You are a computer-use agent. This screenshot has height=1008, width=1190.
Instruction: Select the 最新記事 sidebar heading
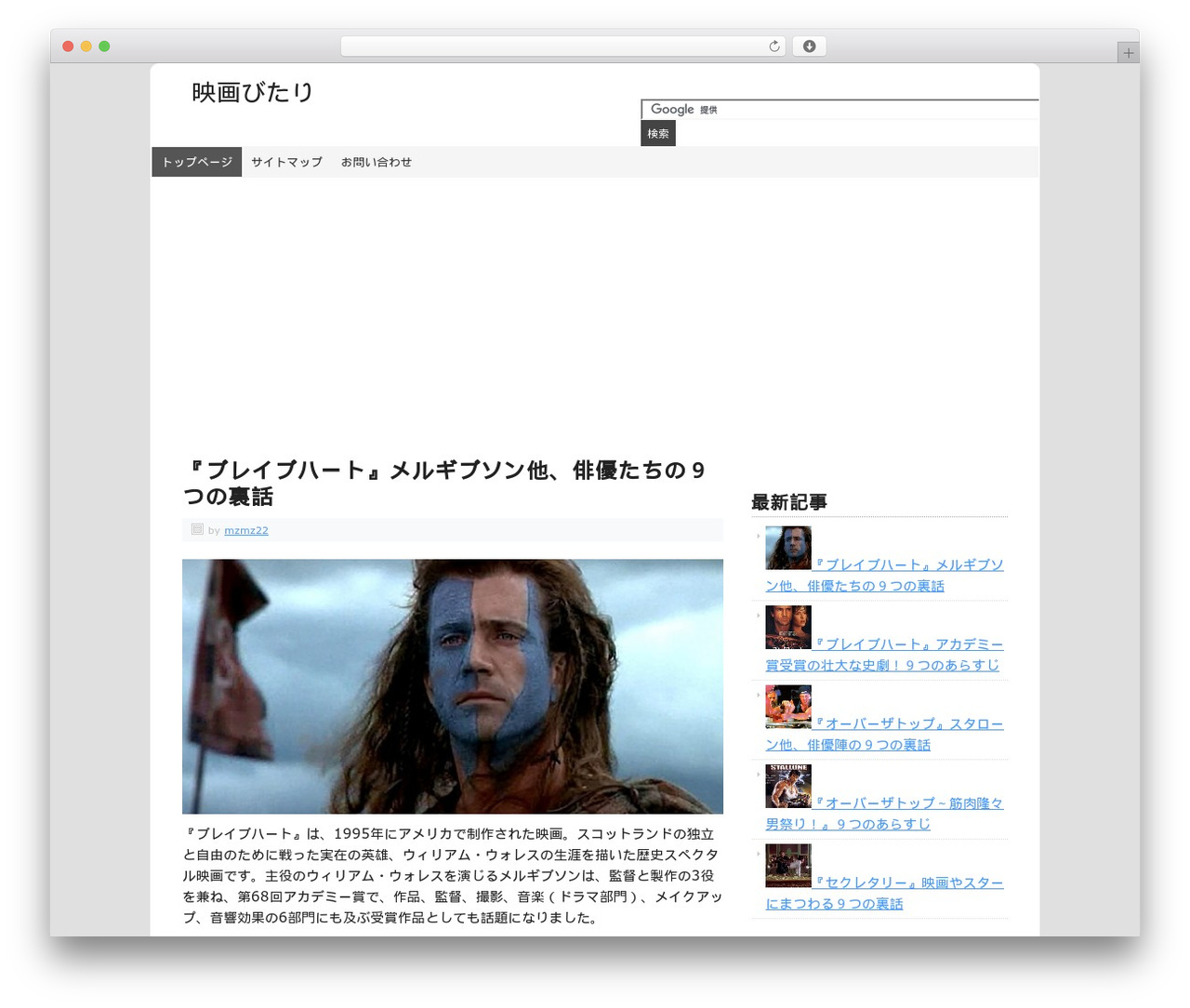(789, 502)
